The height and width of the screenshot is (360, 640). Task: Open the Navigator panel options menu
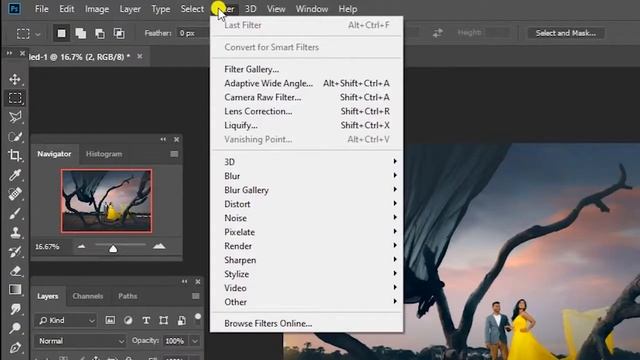[x=174, y=154]
